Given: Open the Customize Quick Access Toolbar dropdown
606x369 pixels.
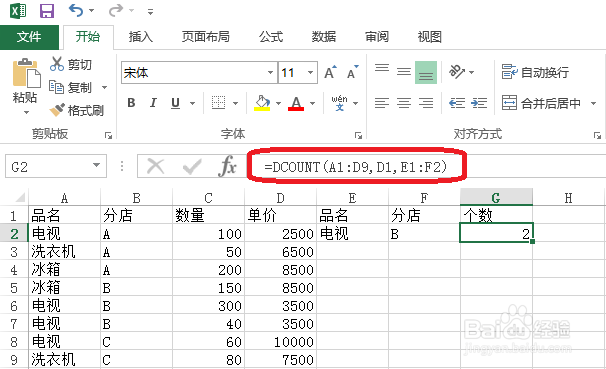Looking at the screenshot, I should (150, 12).
